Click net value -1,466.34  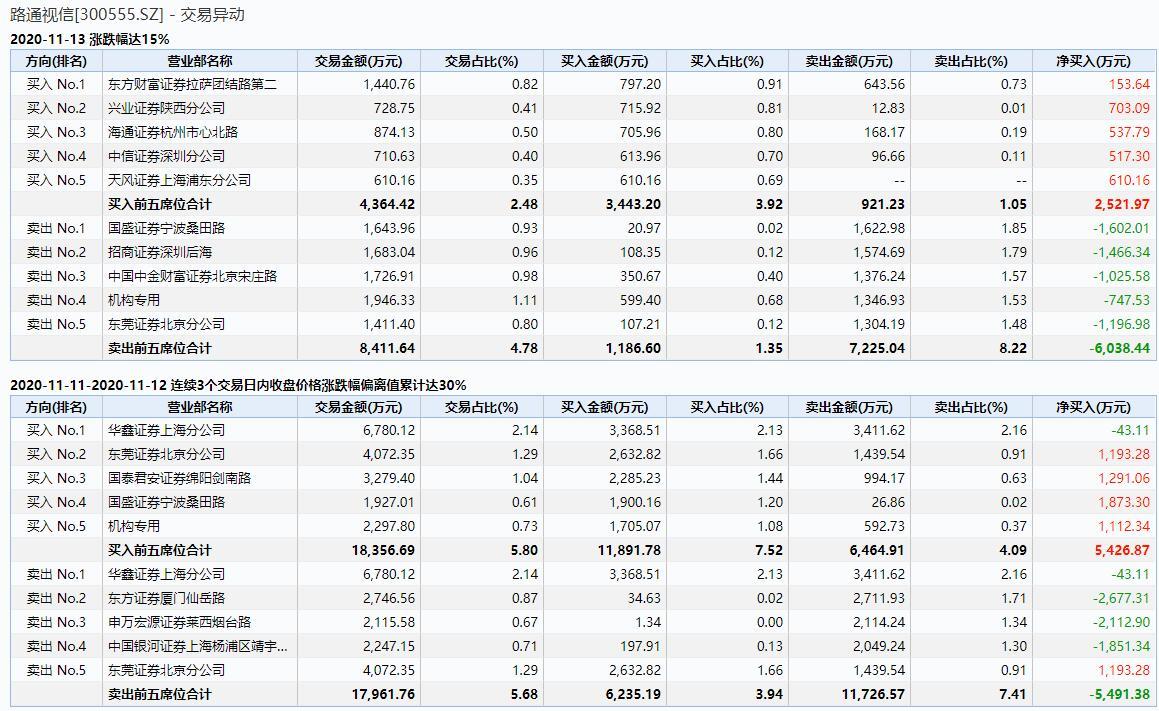point(1121,252)
